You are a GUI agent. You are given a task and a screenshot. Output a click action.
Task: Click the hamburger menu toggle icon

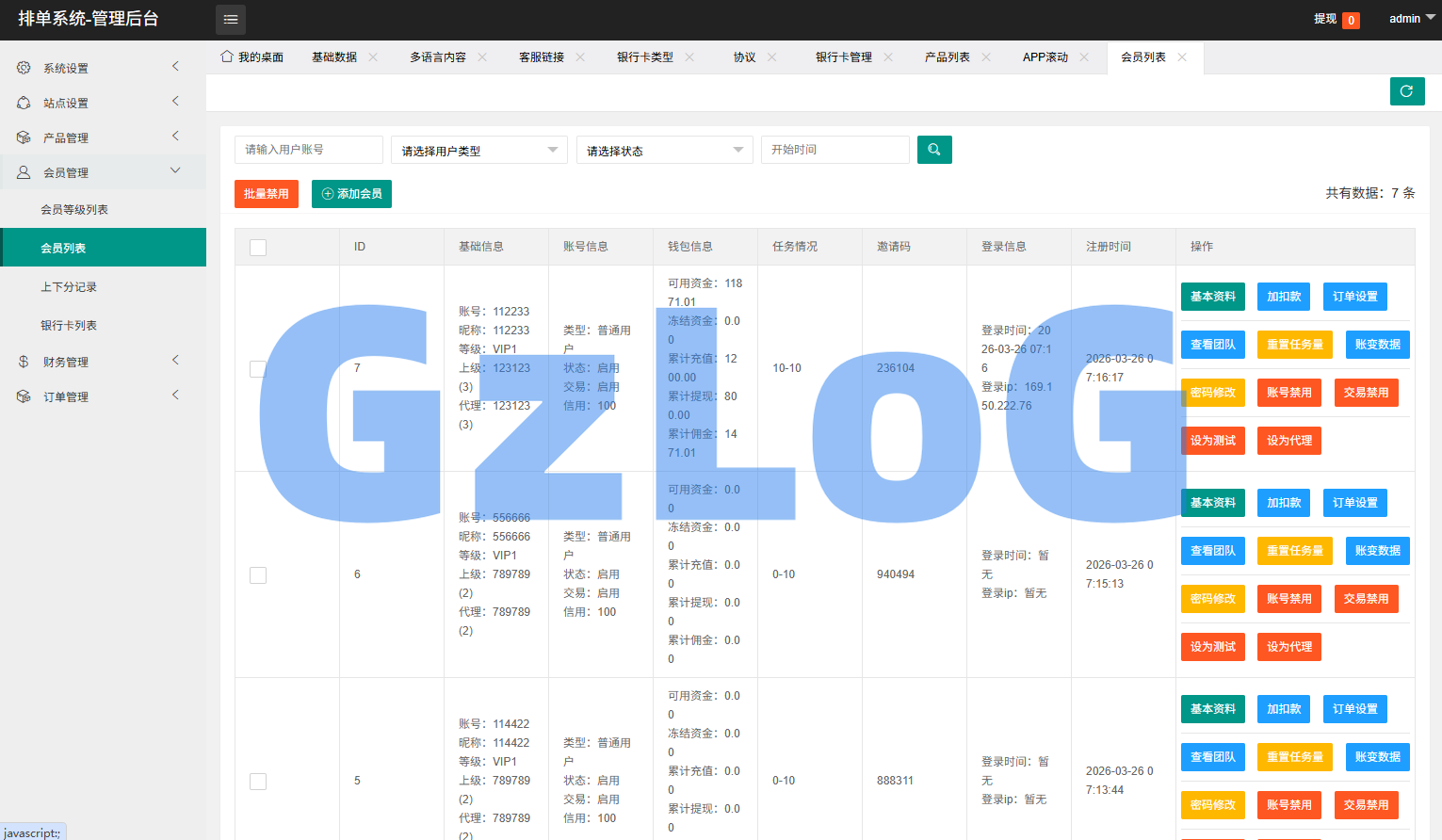(231, 20)
